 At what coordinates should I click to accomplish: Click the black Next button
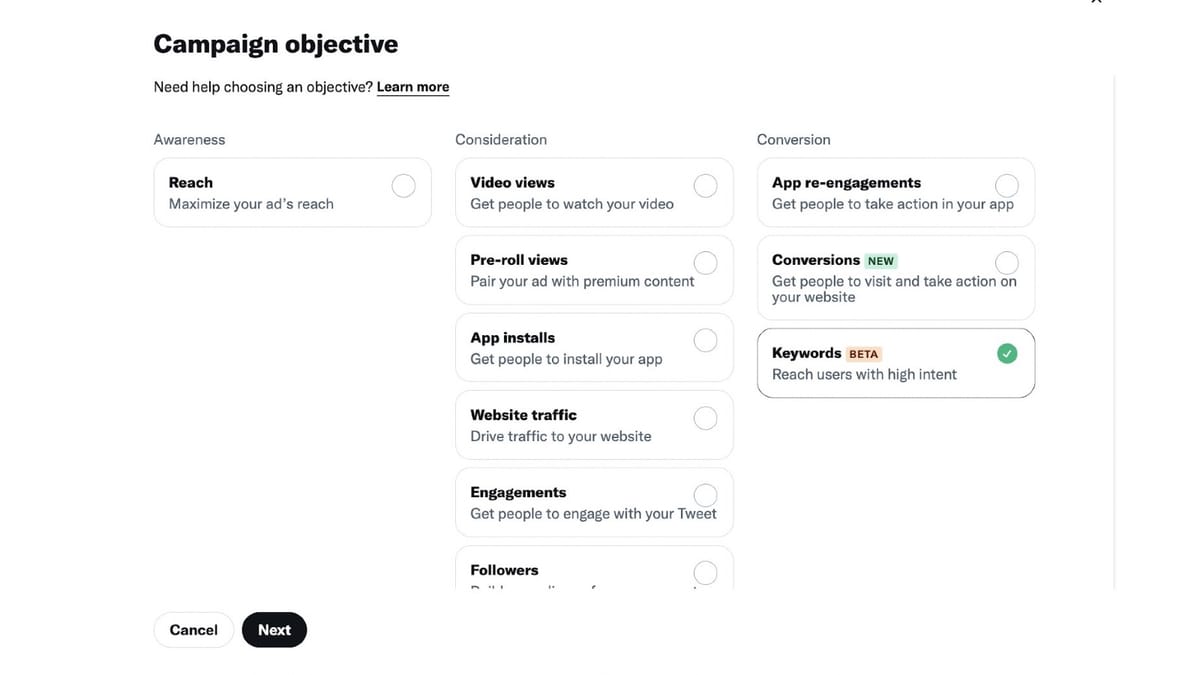pos(274,630)
